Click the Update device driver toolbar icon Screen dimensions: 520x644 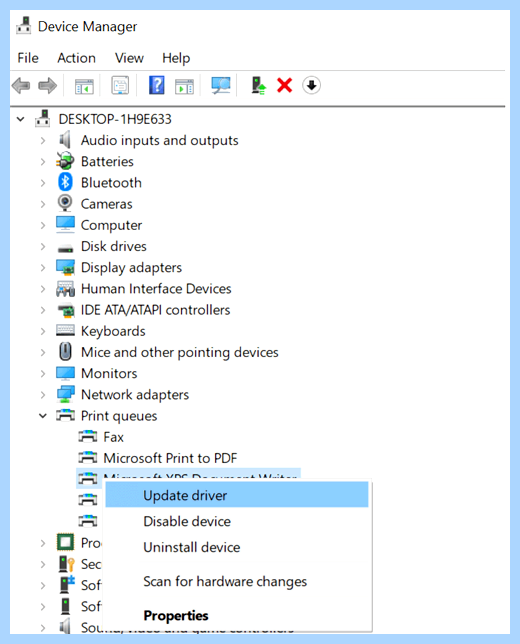(258, 85)
